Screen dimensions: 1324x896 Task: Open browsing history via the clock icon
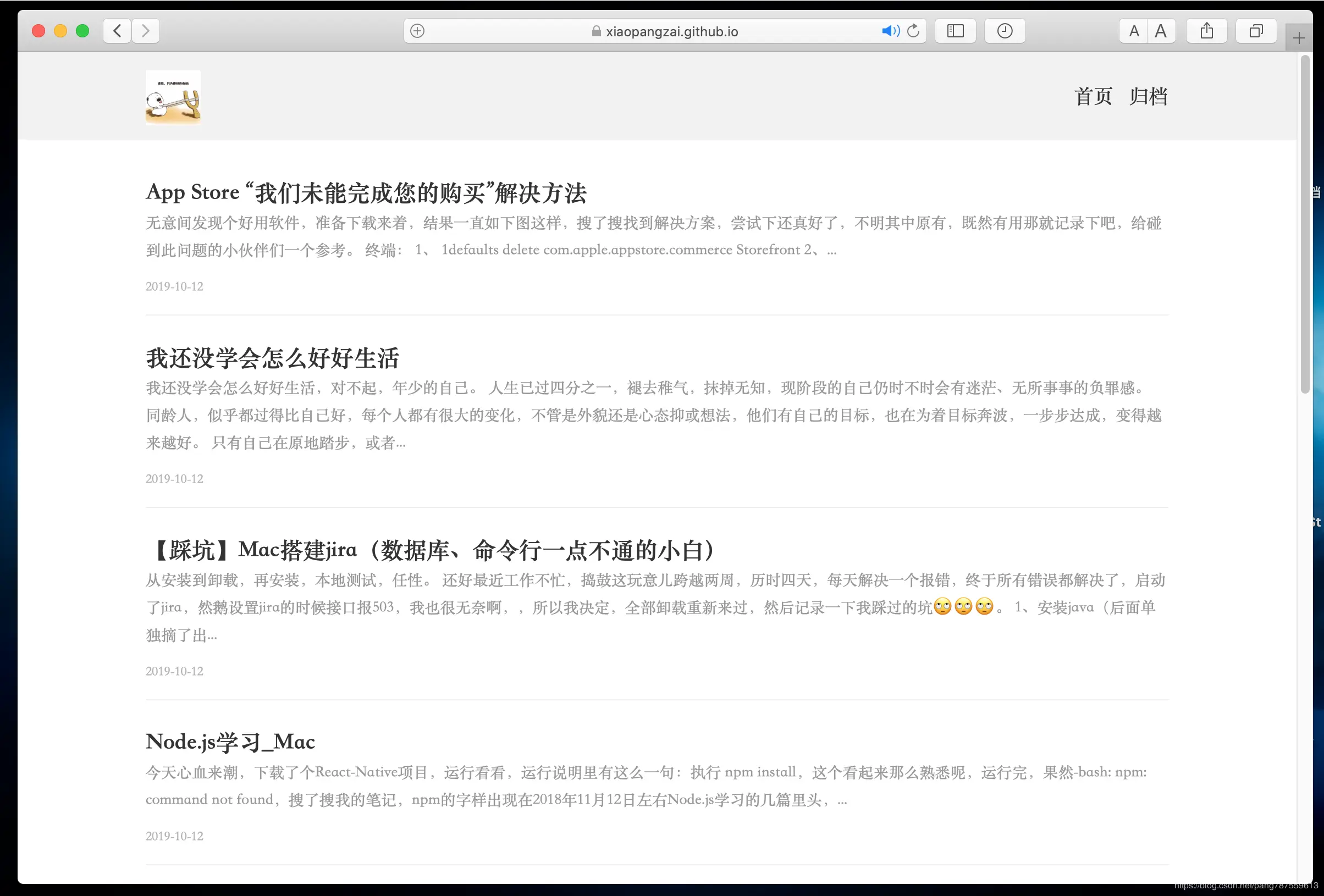pos(1005,31)
